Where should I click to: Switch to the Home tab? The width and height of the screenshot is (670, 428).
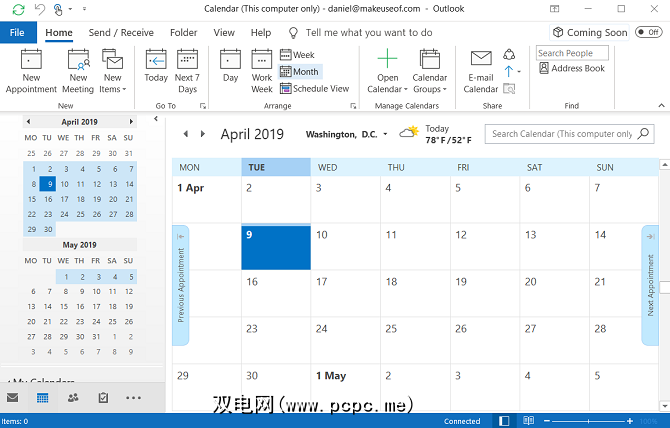click(x=59, y=32)
